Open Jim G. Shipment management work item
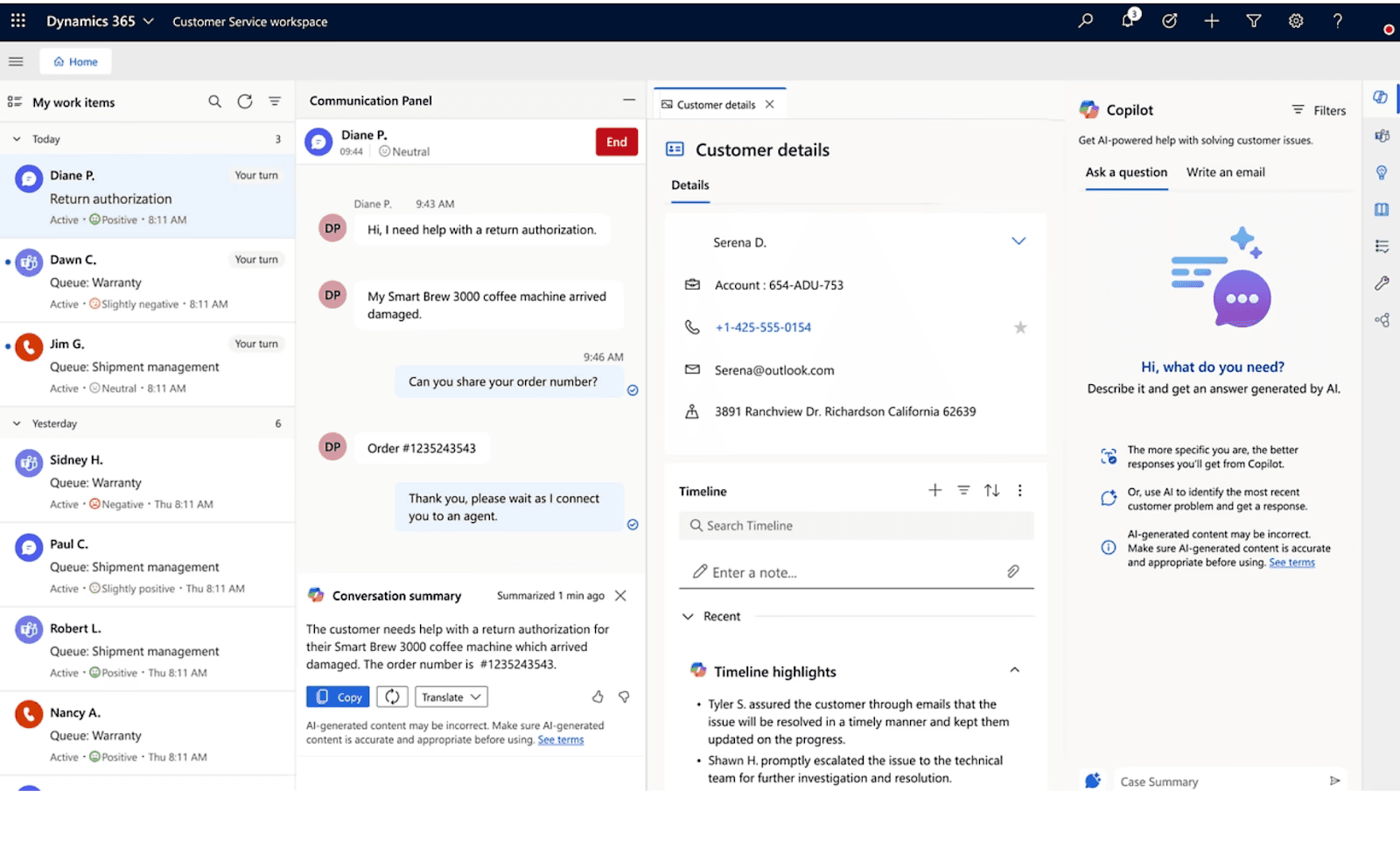 pyautogui.click(x=147, y=366)
